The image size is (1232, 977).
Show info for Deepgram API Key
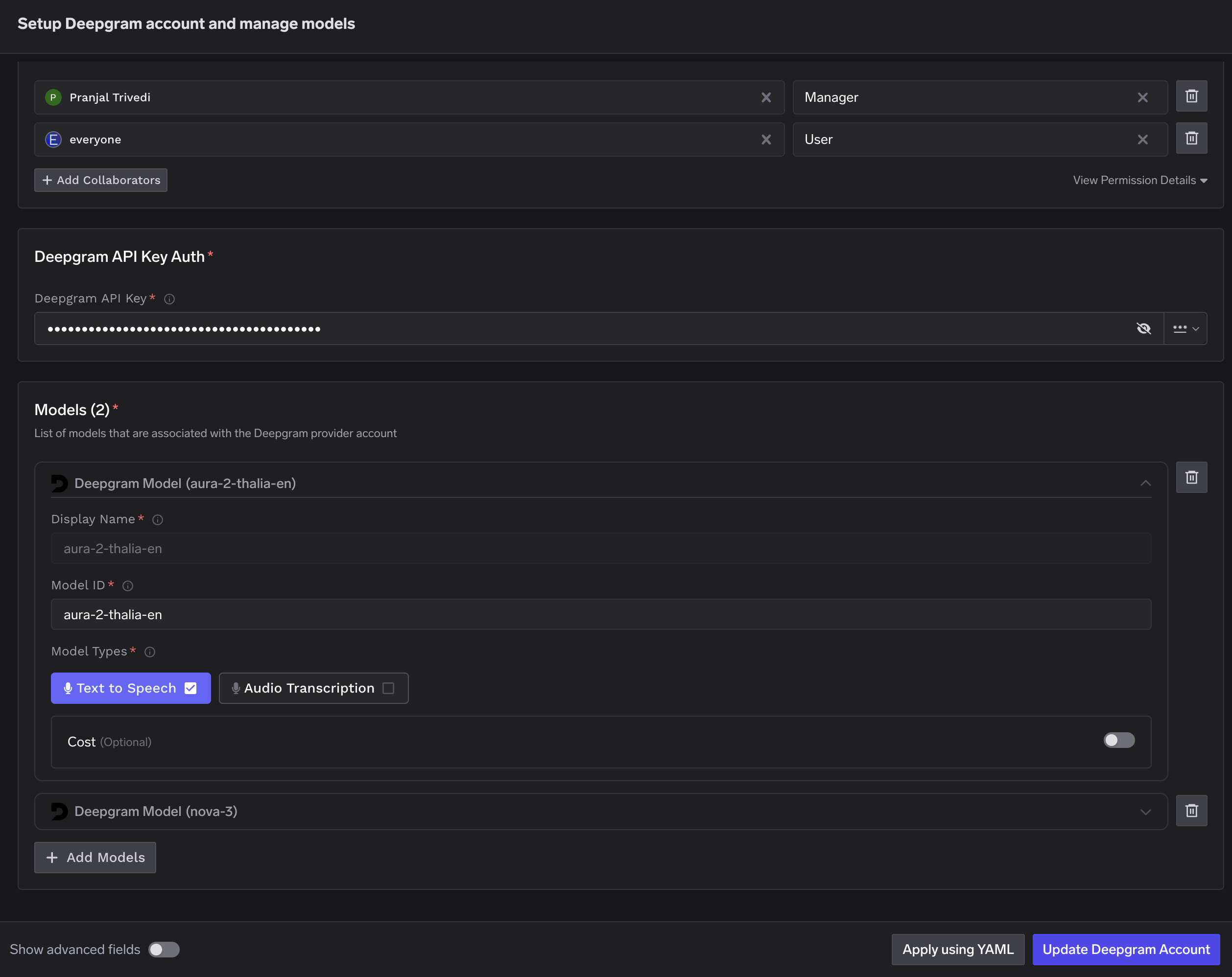(x=169, y=299)
